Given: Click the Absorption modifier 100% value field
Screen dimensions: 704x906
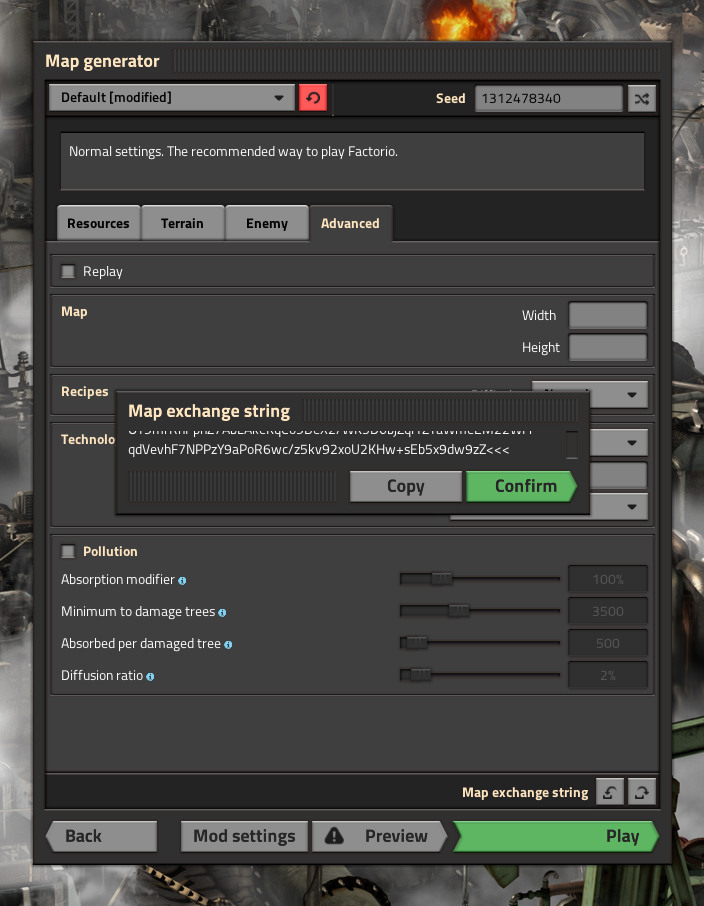Looking at the screenshot, I should click(x=607, y=579).
